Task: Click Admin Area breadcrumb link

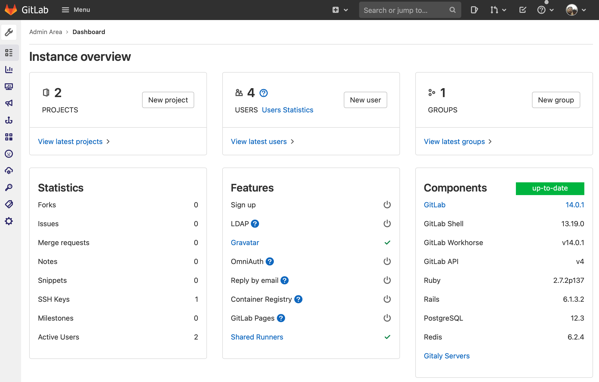Action: 45,32
